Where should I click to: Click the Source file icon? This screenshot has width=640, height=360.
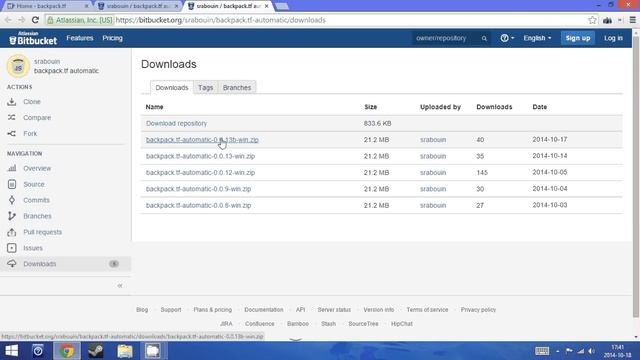(12, 184)
